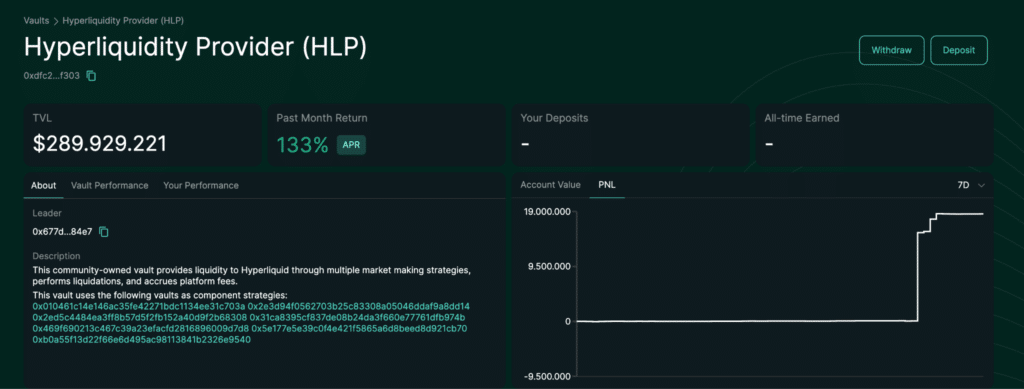Switch to the Vault Performance tab
Image resolution: width=1024 pixels, height=389 pixels.
pos(110,185)
